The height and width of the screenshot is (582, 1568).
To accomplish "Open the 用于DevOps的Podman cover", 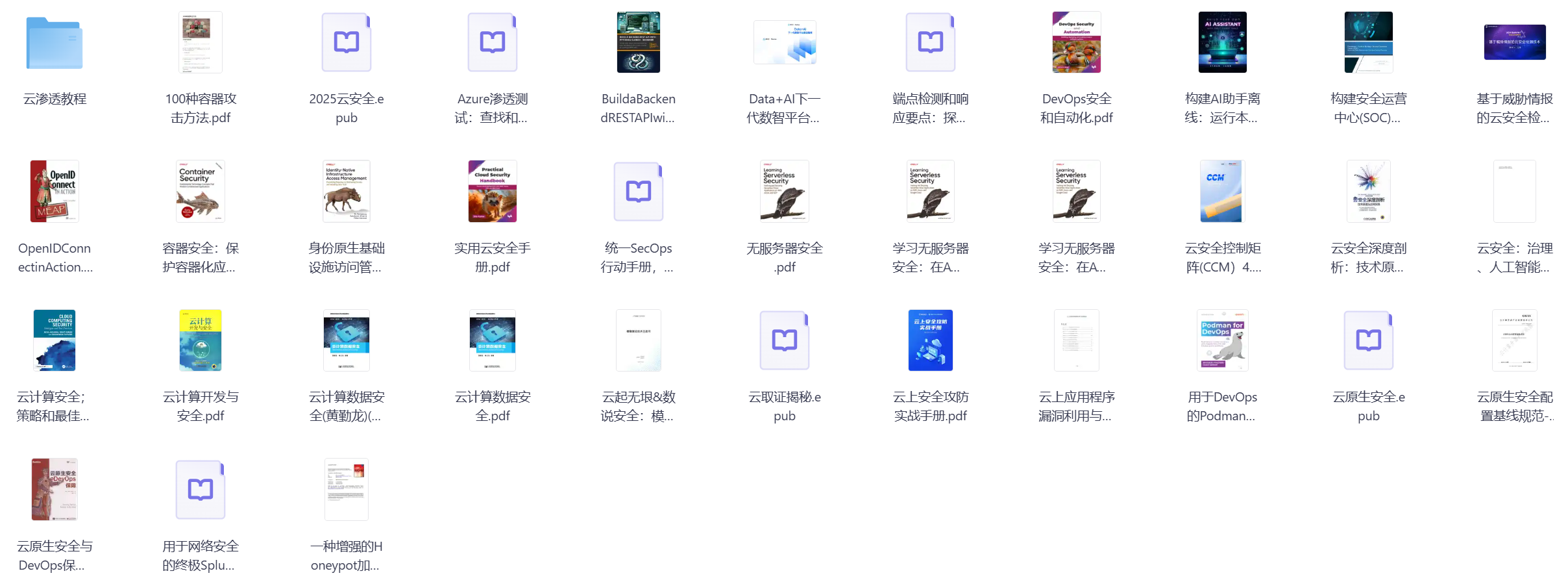I will tap(1223, 340).
